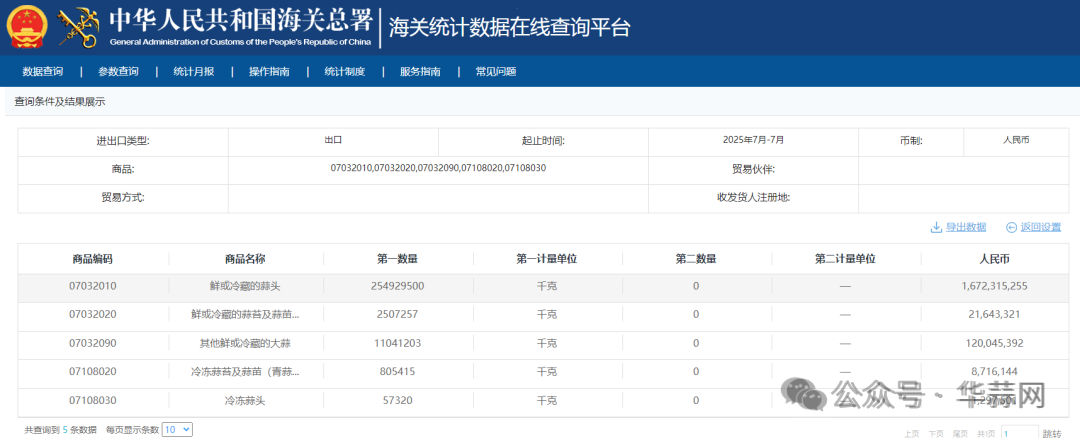Viewport: 1080px width, 438px height.
Task: Click quantity value 805415
Action: (x=397, y=371)
